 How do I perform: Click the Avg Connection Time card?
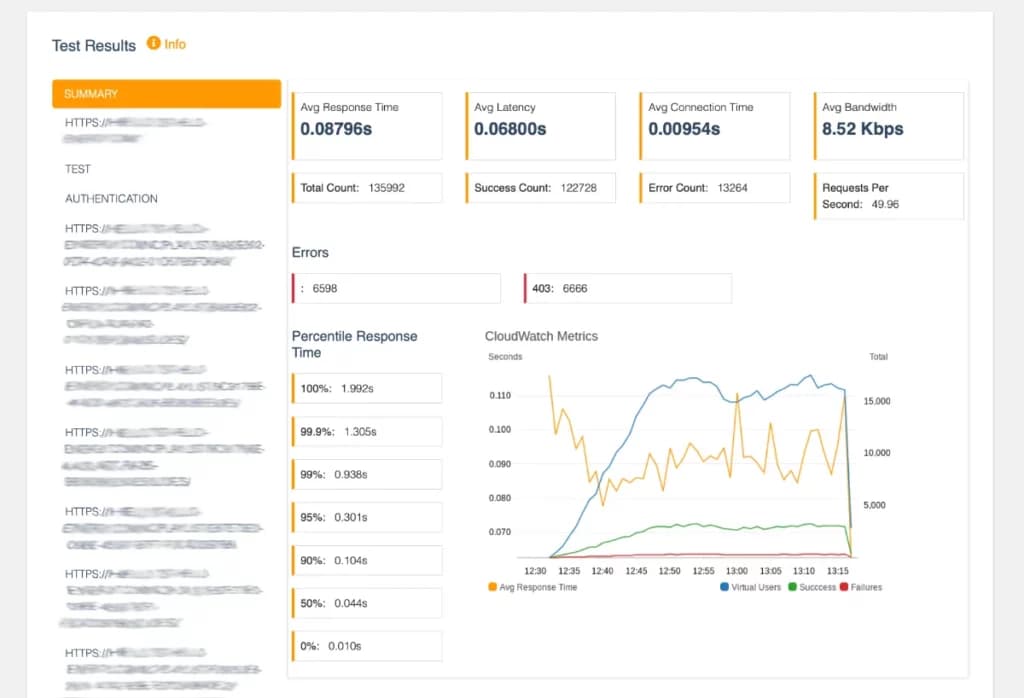[x=714, y=126]
